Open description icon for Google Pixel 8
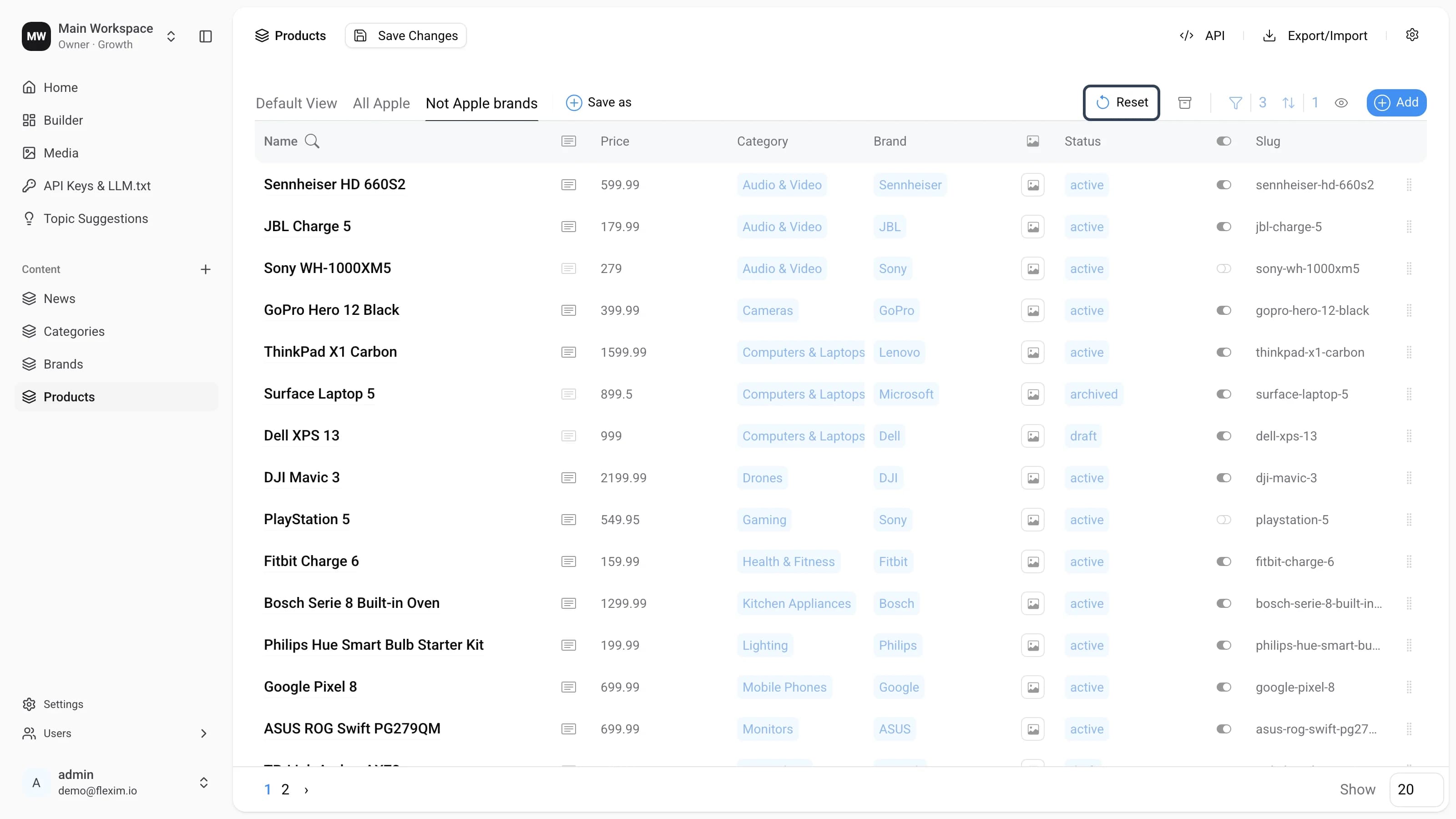This screenshot has height=819, width=1456. coord(569,687)
